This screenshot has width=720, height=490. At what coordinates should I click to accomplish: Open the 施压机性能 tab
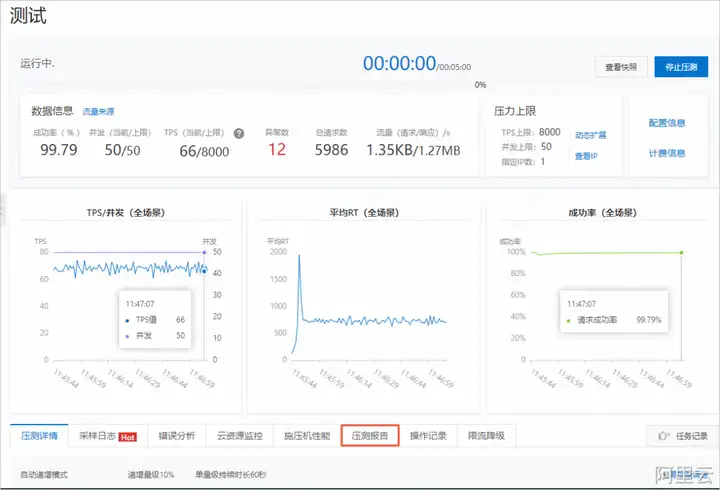click(307, 436)
